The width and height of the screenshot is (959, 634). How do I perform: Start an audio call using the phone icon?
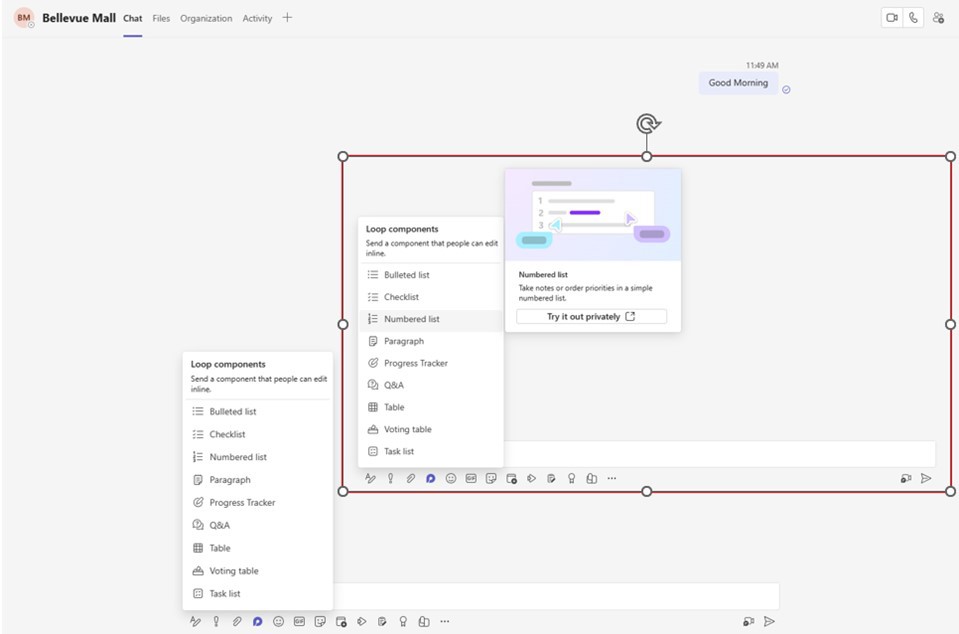pos(913,18)
